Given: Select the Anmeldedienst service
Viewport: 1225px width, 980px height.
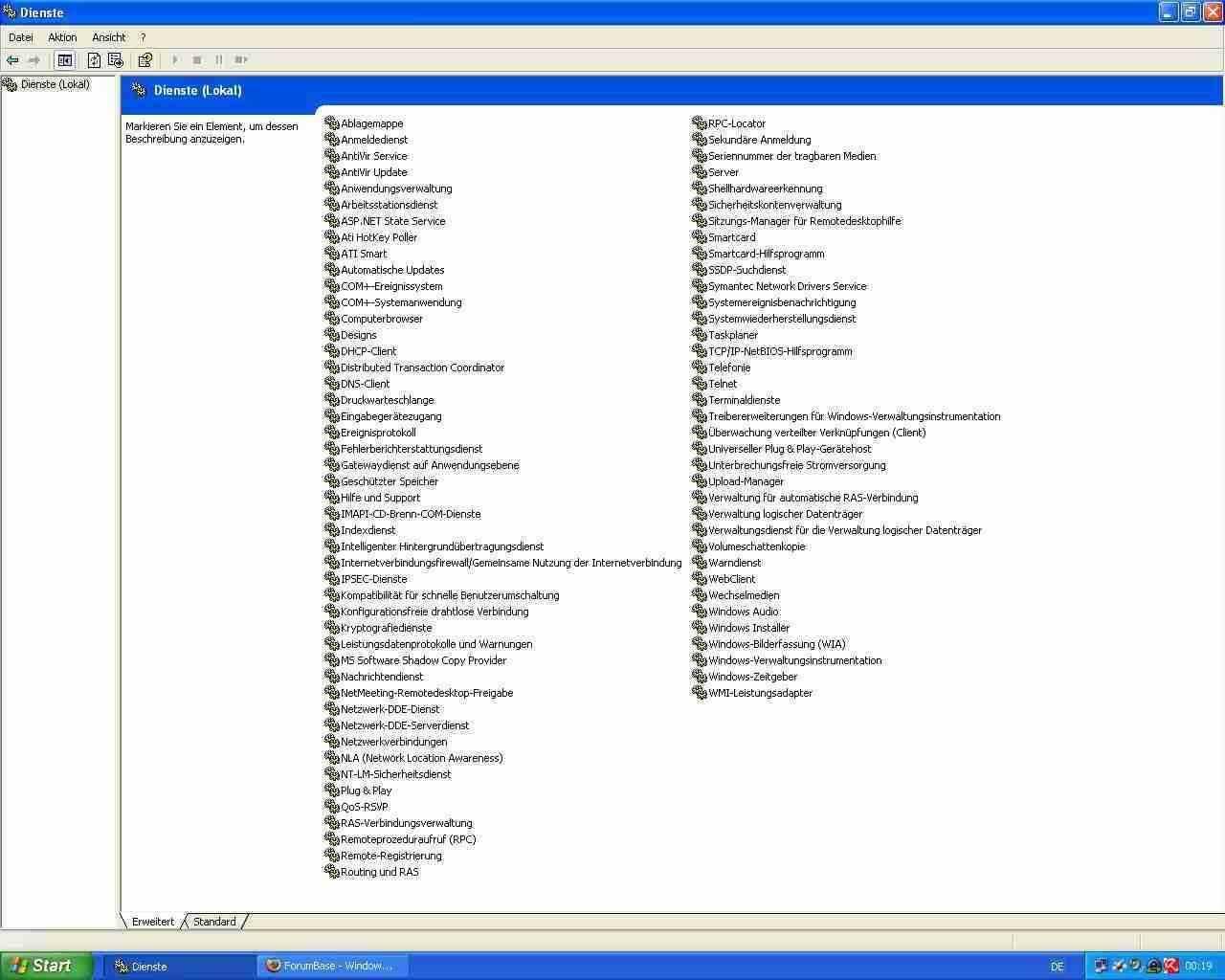Looking at the screenshot, I should click(374, 140).
